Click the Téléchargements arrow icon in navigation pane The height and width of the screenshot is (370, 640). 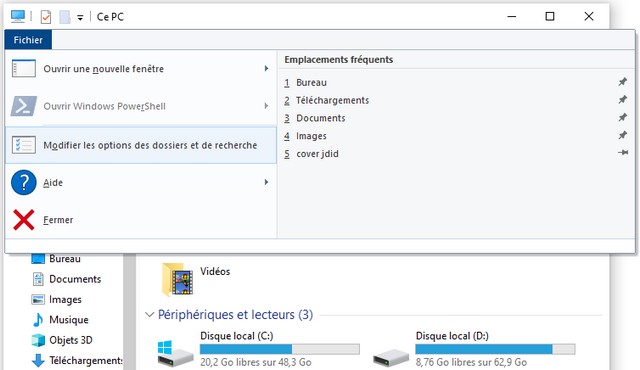[38, 361]
